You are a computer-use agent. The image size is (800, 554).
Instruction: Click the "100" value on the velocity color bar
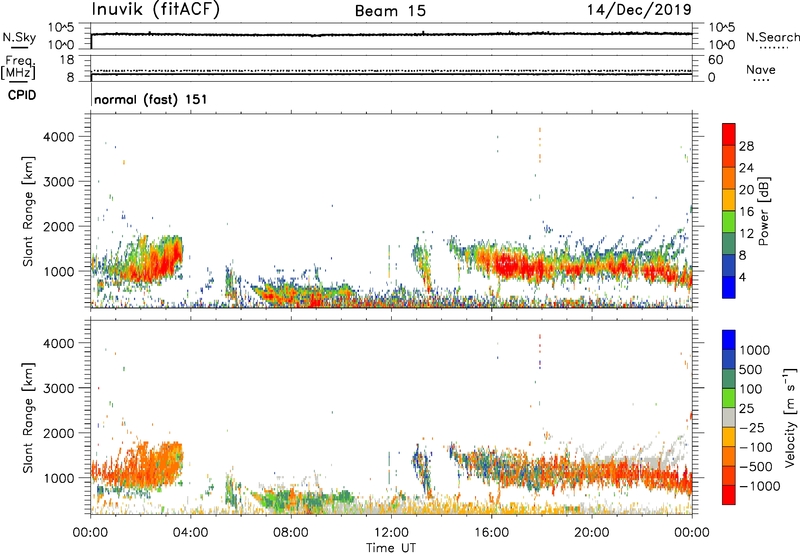751,389
